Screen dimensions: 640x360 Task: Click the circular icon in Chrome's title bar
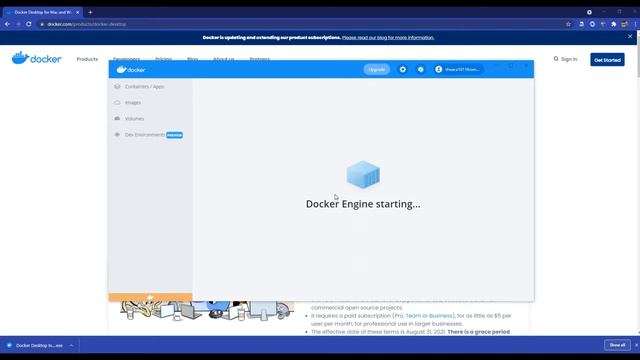coord(589,12)
